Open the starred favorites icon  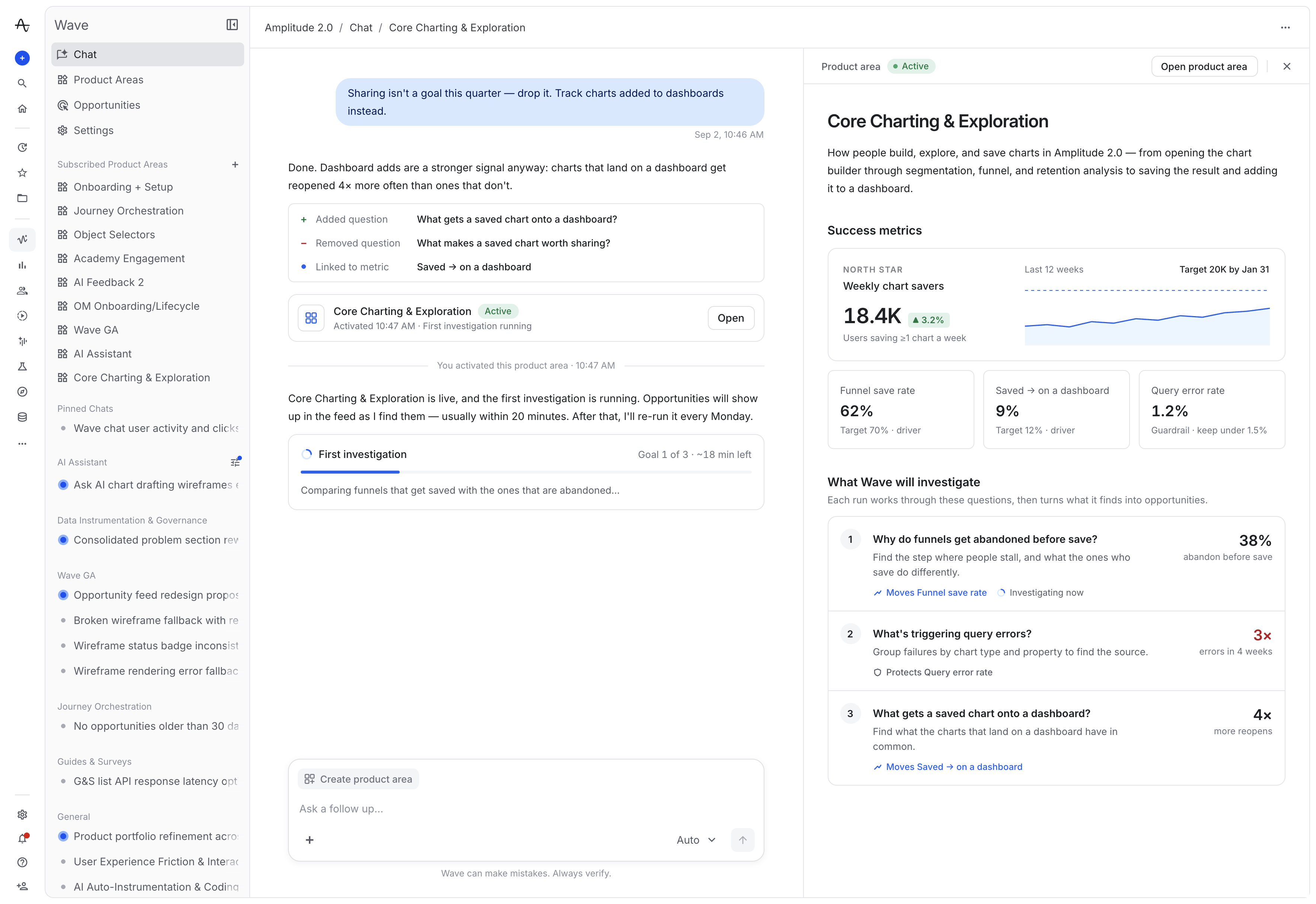click(x=22, y=173)
